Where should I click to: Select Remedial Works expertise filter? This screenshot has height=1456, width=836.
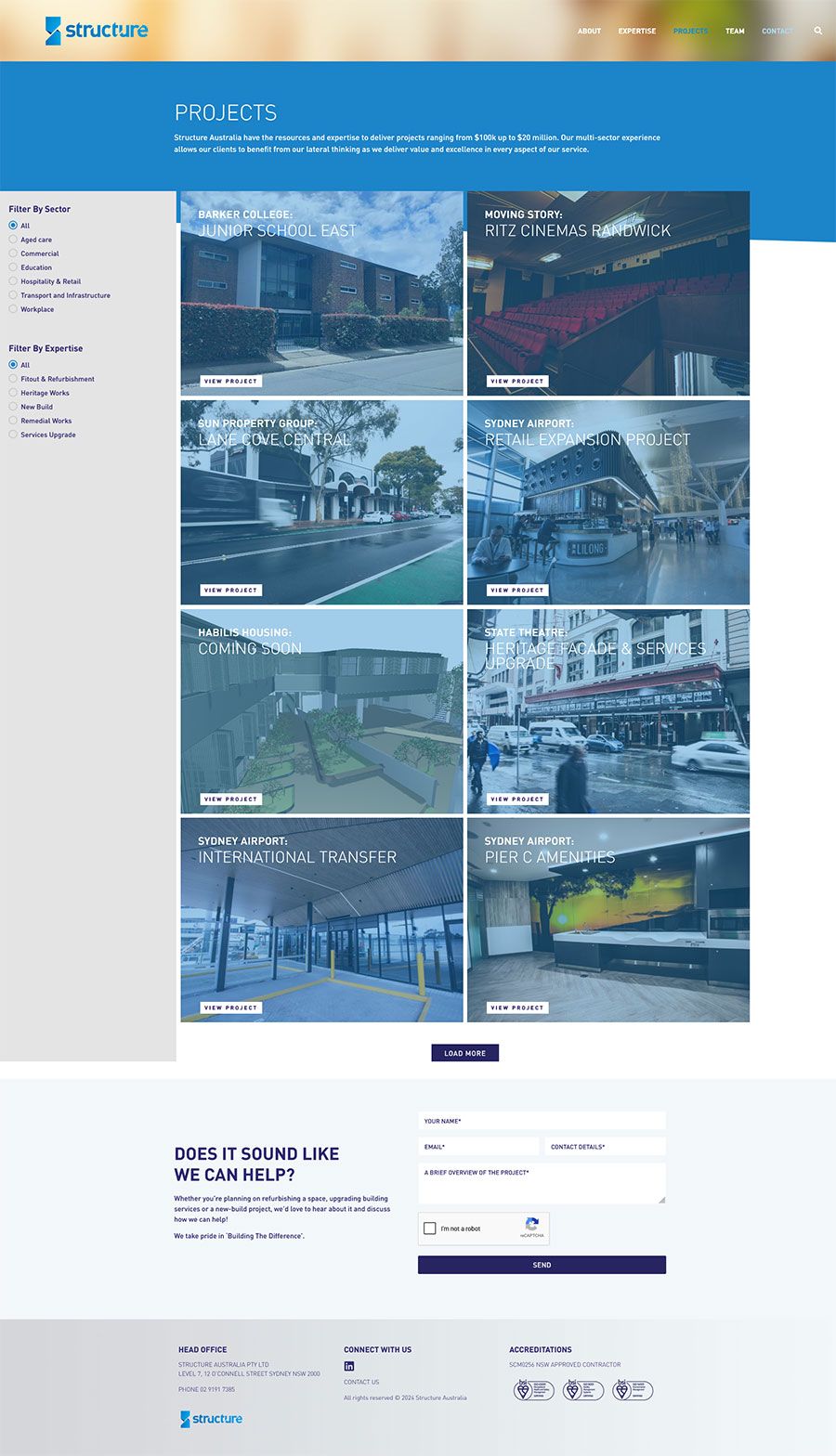tap(13, 421)
